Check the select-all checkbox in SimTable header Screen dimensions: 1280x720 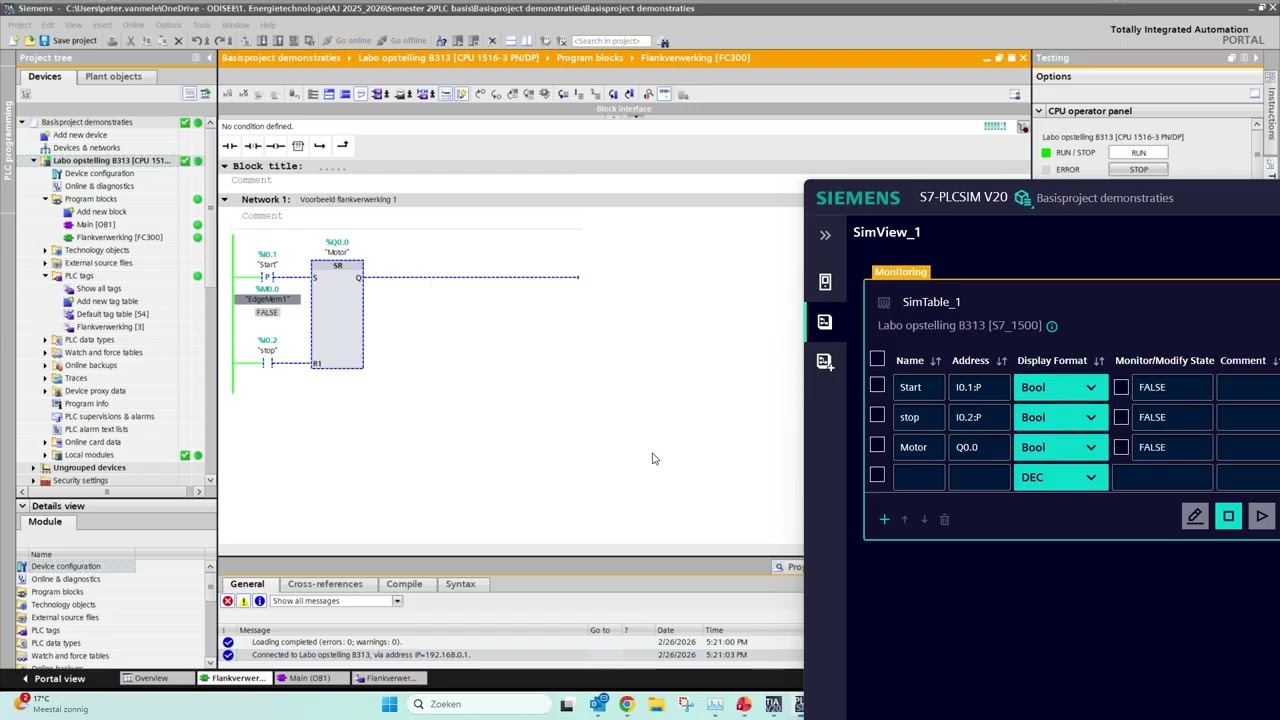click(x=877, y=359)
